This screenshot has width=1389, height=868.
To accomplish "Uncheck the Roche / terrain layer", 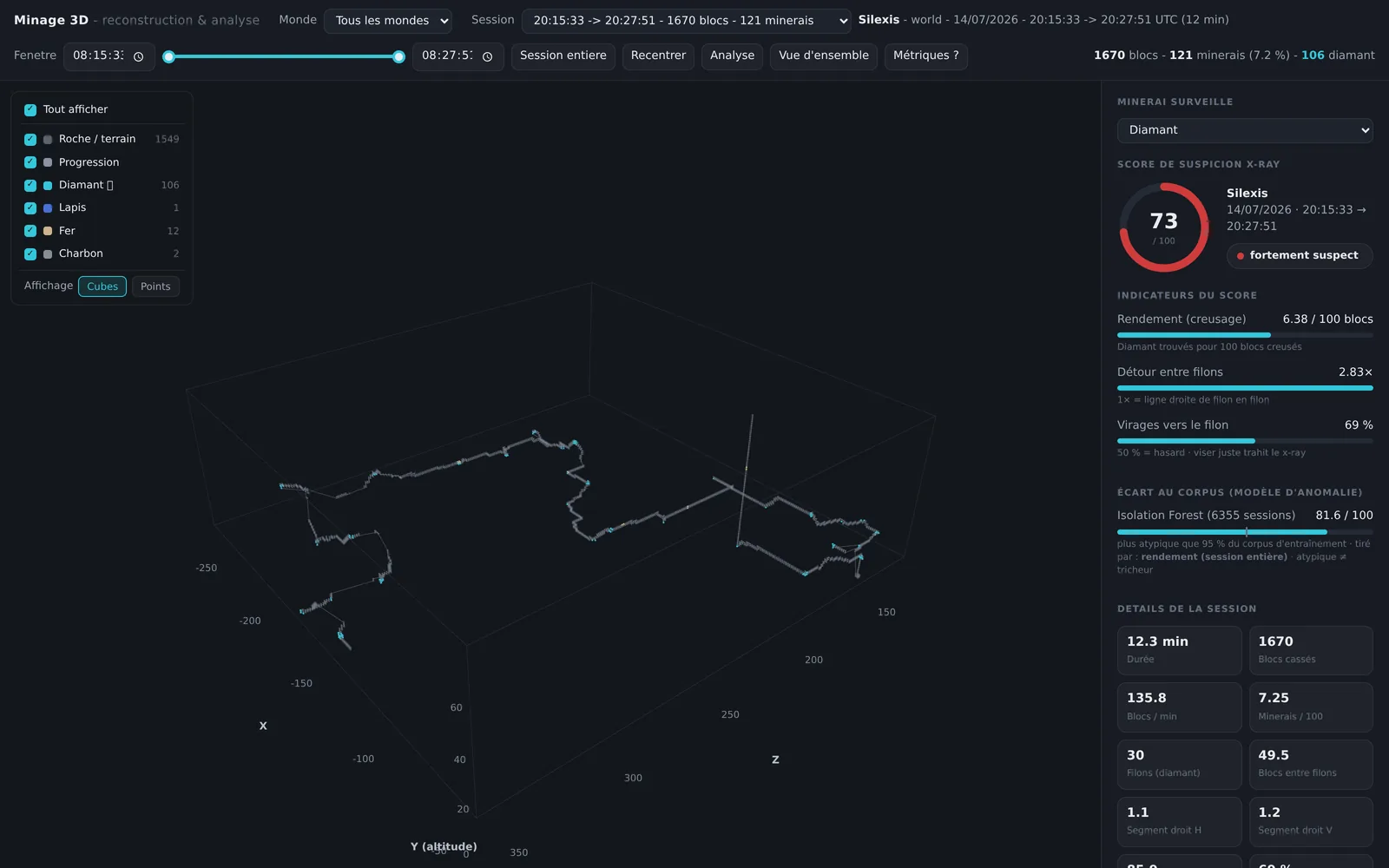I will coord(30,139).
